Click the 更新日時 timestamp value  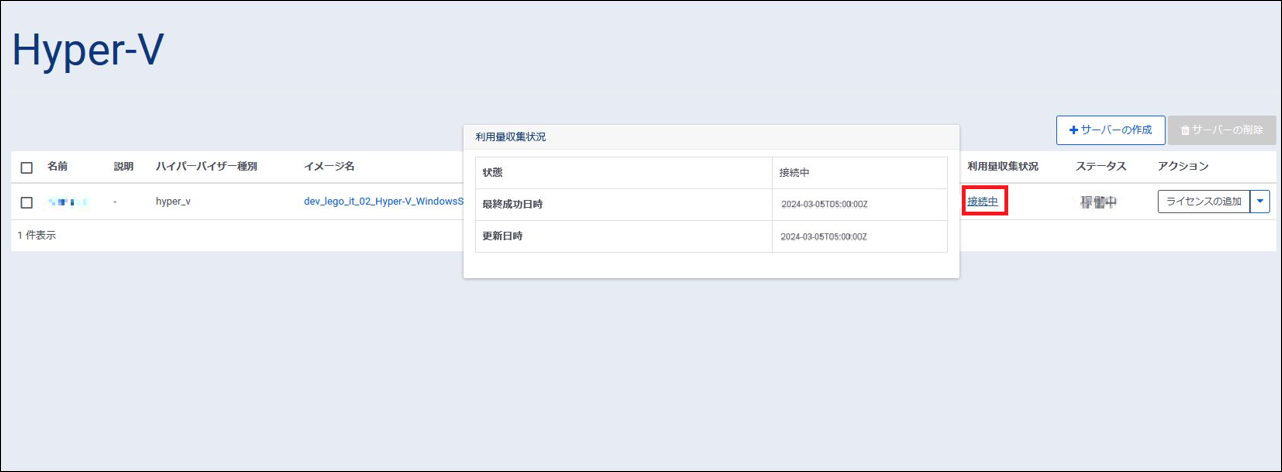click(x=824, y=237)
